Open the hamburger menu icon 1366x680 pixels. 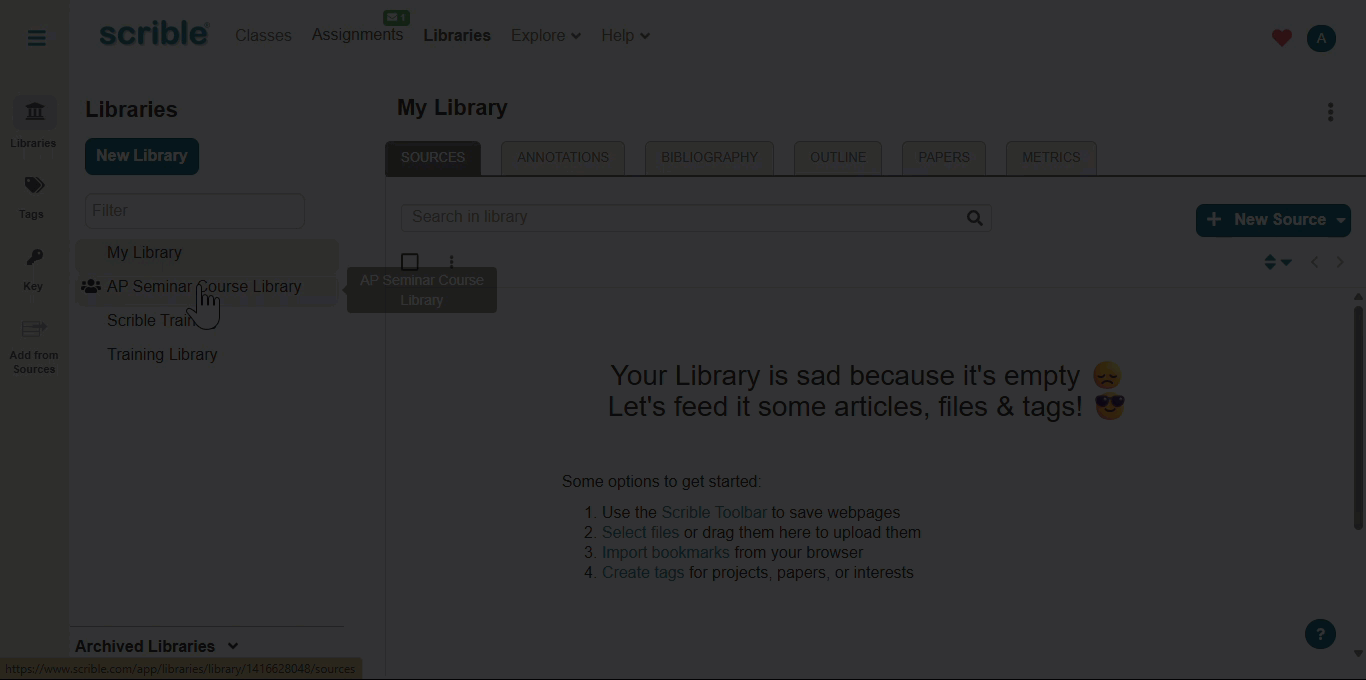[36, 38]
